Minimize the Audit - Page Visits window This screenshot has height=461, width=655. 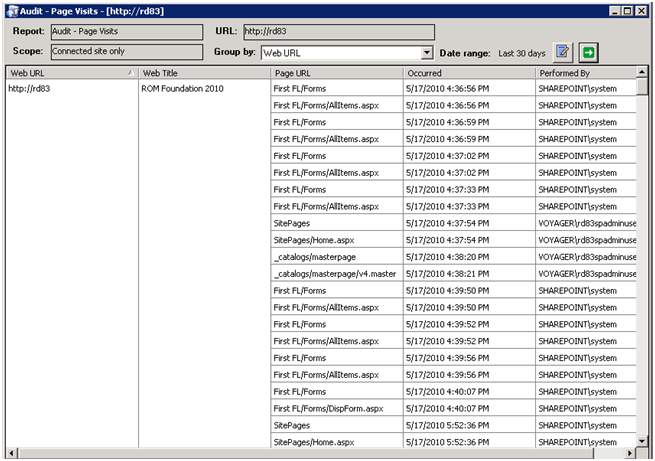point(614,11)
